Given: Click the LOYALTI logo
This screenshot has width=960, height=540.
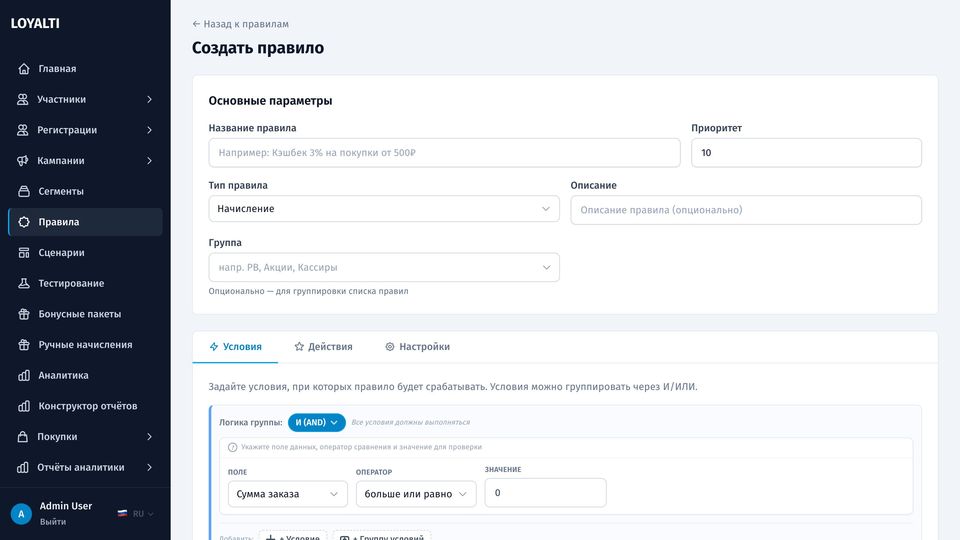Looking at the screenshot, I should pos(35,23).
